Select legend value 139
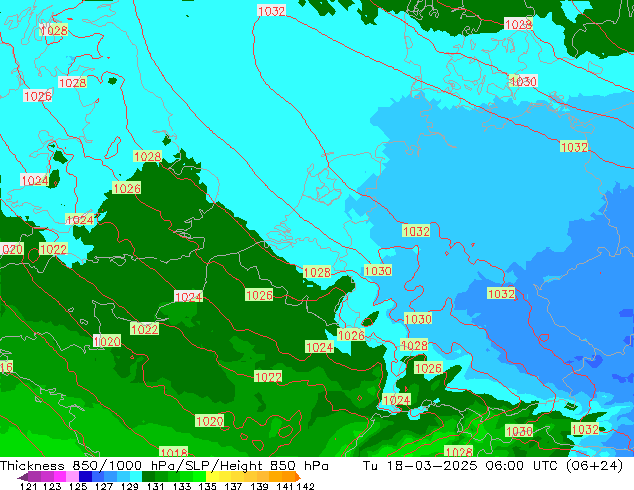 tap(259, 486)
